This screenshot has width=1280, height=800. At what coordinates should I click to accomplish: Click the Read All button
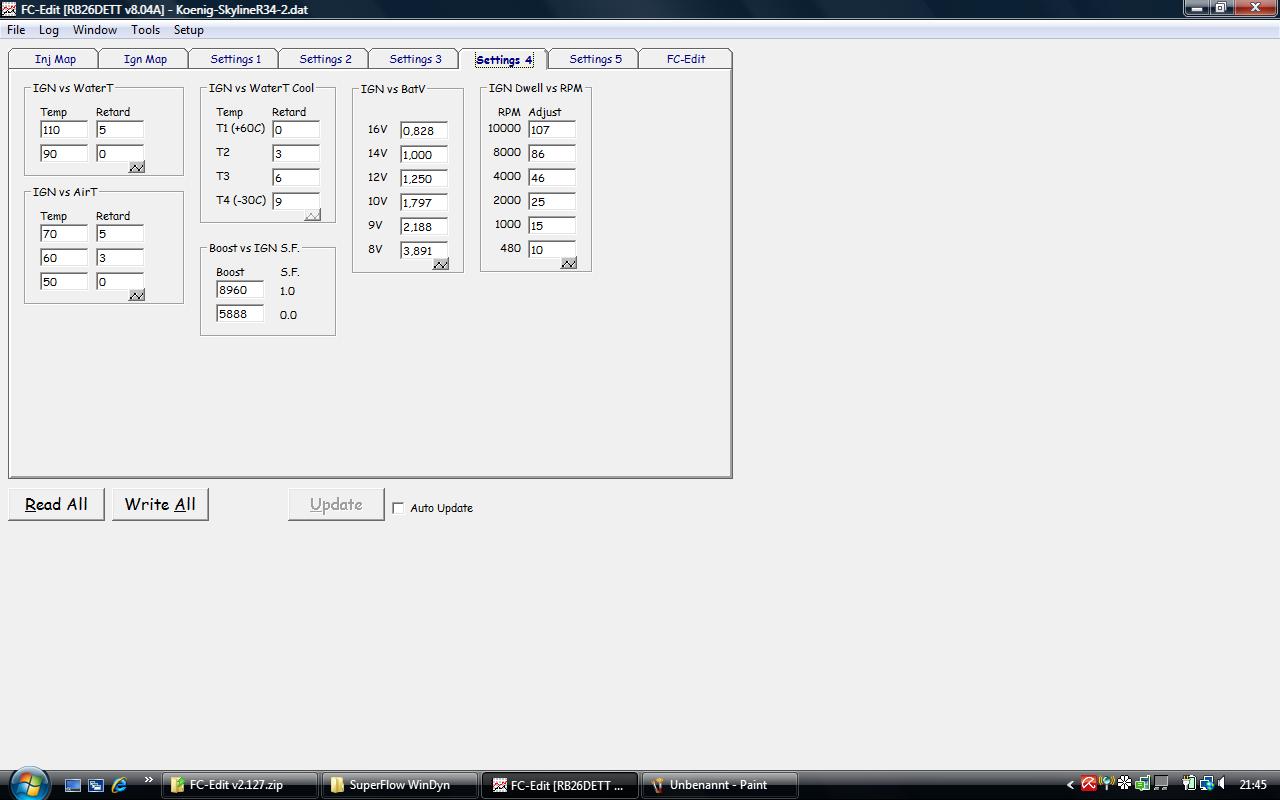tap(56, 504)
